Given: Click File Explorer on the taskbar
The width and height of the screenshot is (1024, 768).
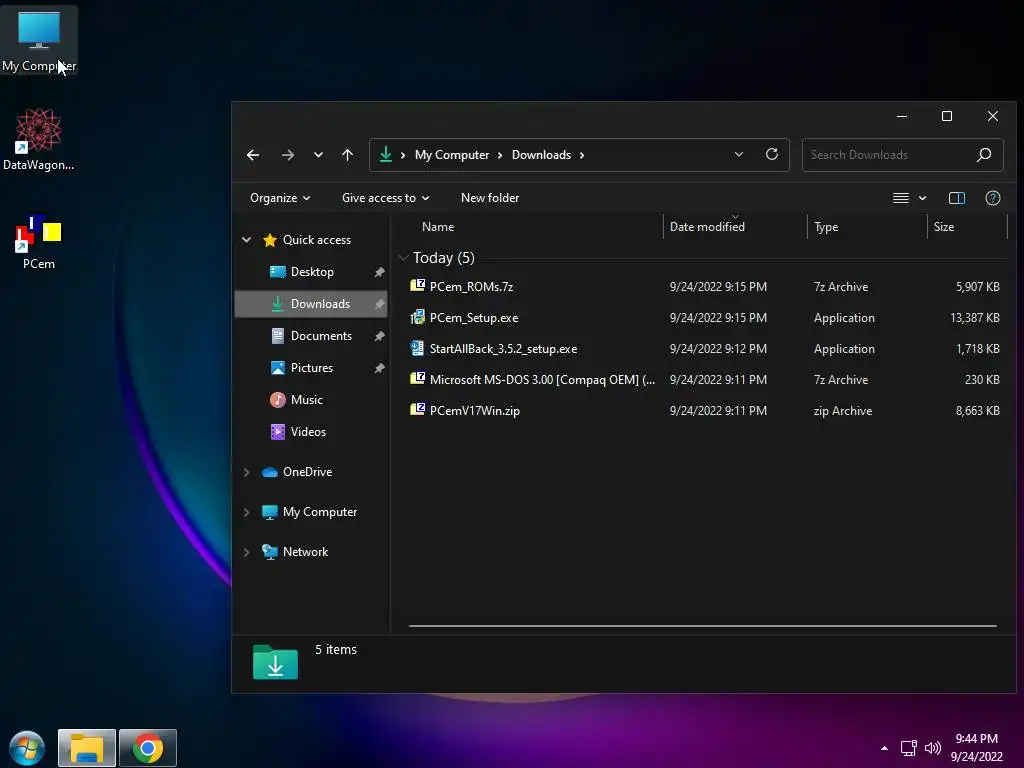Looking at the screenshot, I should (87, 748).
